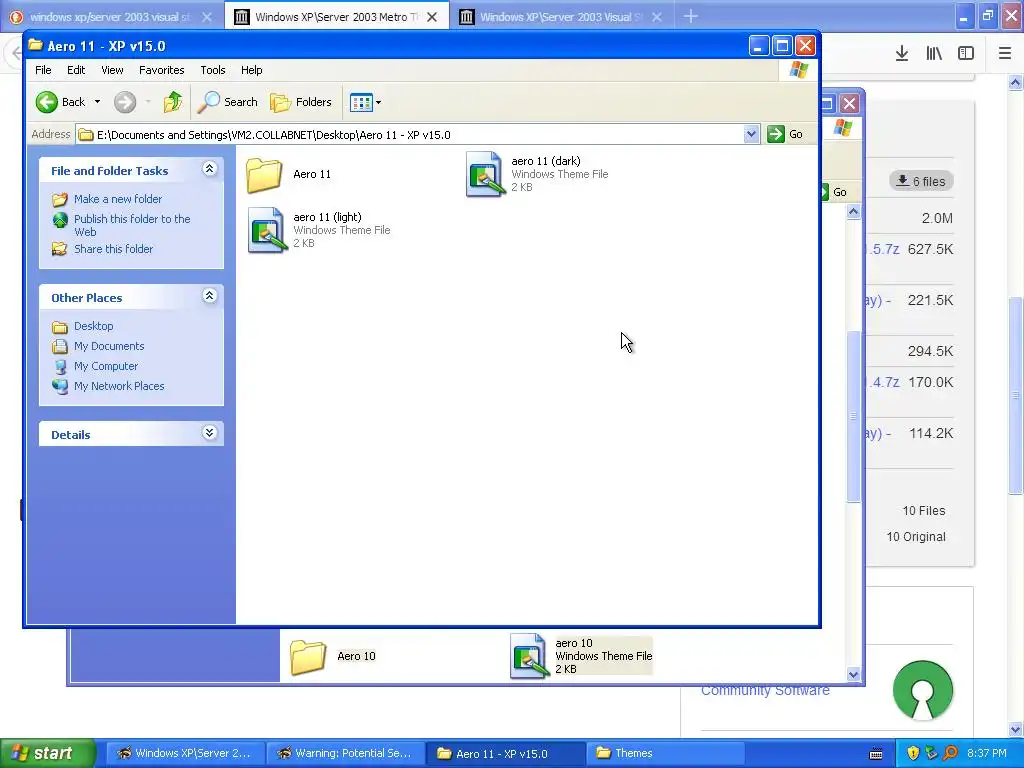Switch to Windows XP\Server 2... taskbar item
1024x768 pixels.
pos(185,753)
